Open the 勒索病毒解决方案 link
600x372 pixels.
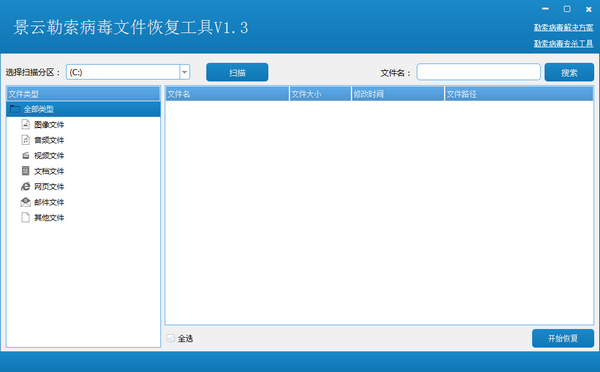coord(564,28)
